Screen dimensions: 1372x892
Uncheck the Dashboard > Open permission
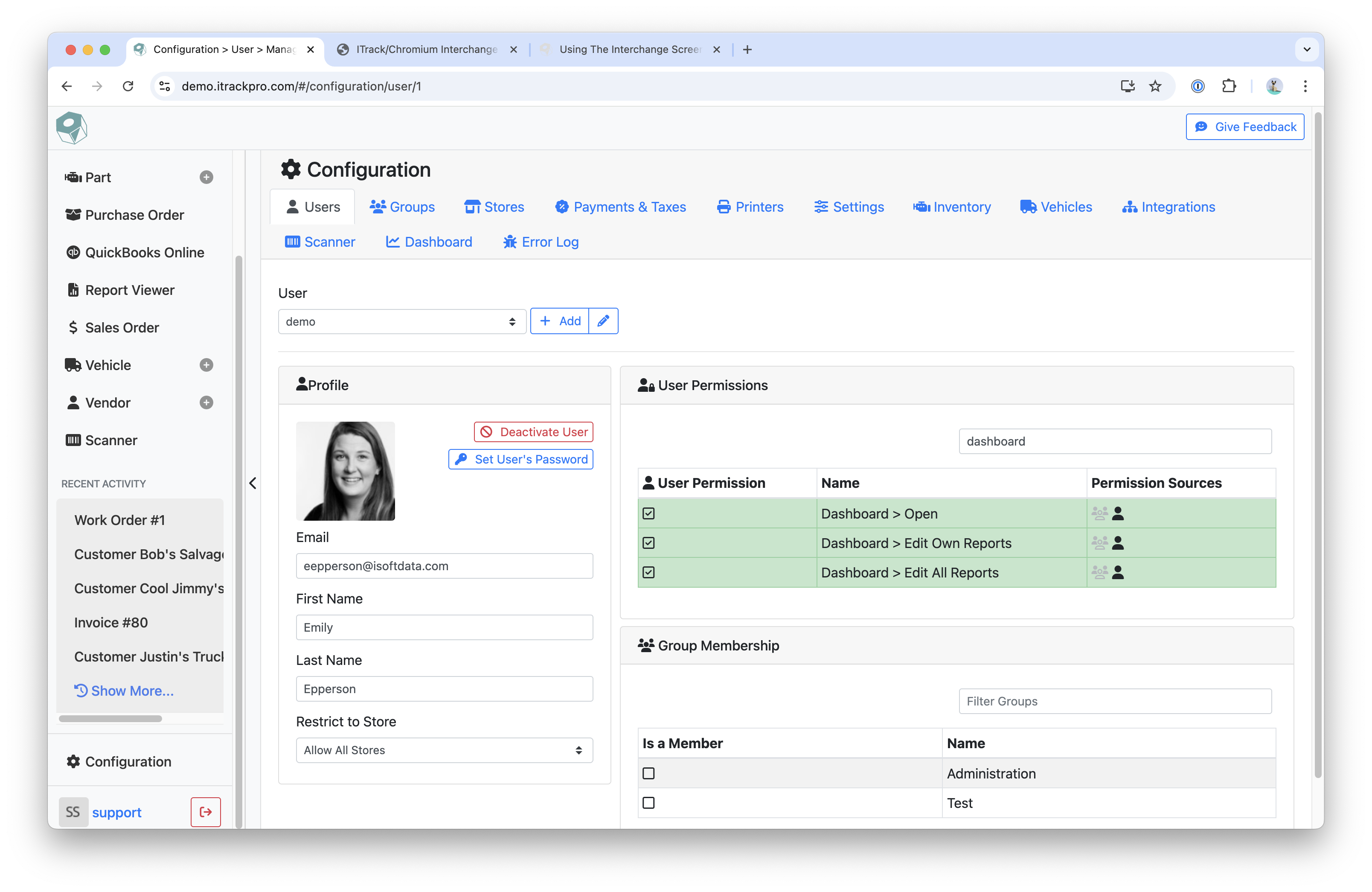(648, 513)
